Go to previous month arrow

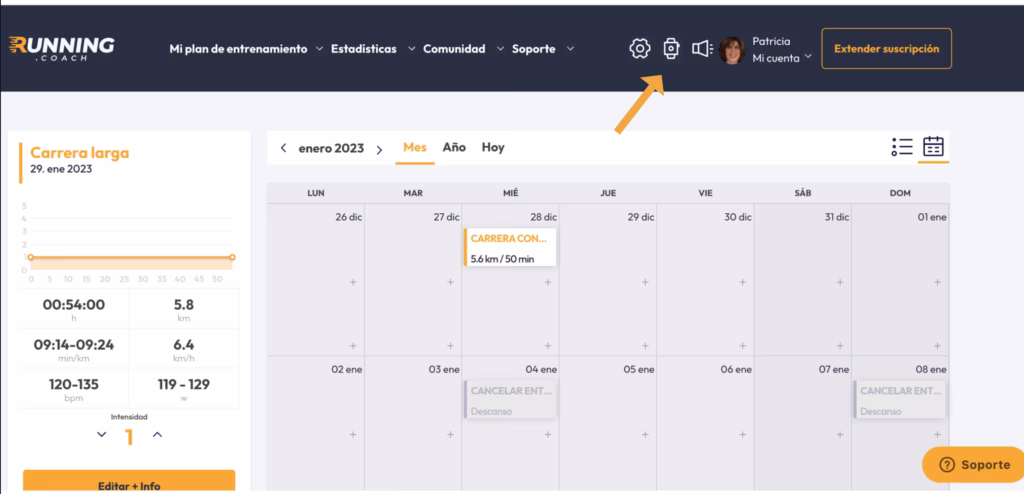coord(283,148)
